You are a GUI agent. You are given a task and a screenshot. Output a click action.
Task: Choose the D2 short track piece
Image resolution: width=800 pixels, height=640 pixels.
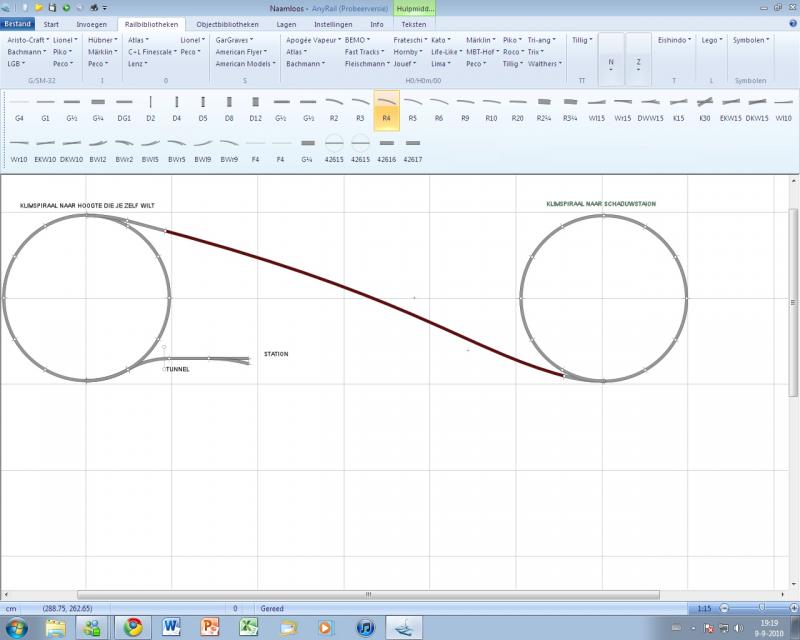pos(151,107)
